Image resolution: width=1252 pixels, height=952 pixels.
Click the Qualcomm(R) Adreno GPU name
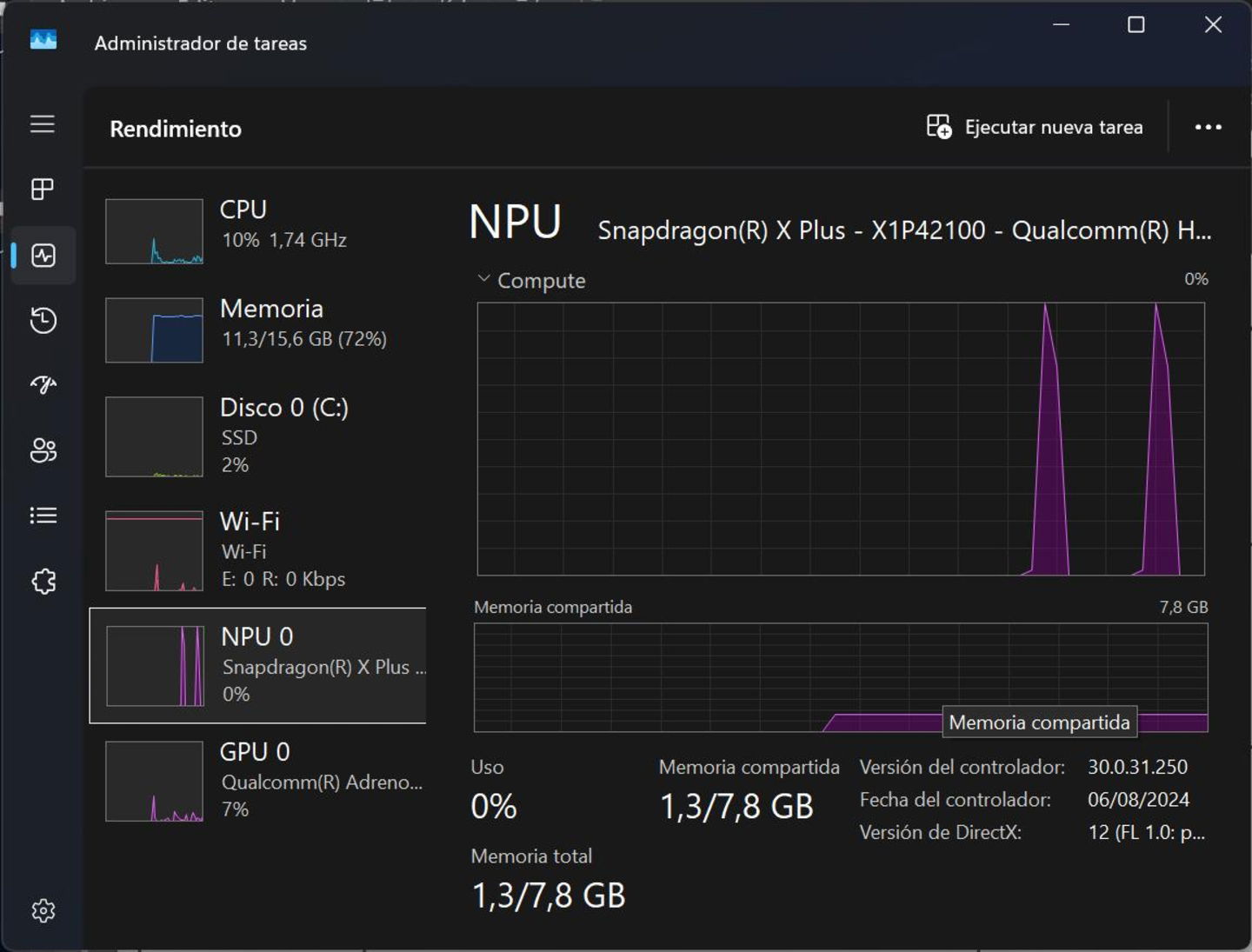pyautogui.click(x=322, y=782)
